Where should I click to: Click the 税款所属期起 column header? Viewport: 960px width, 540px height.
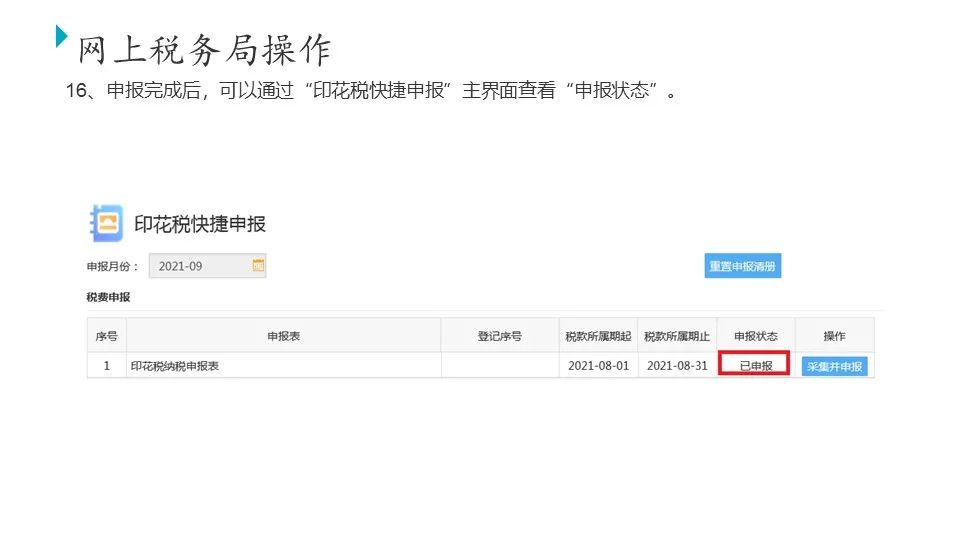pyautogui.click(x=598, y=336)
